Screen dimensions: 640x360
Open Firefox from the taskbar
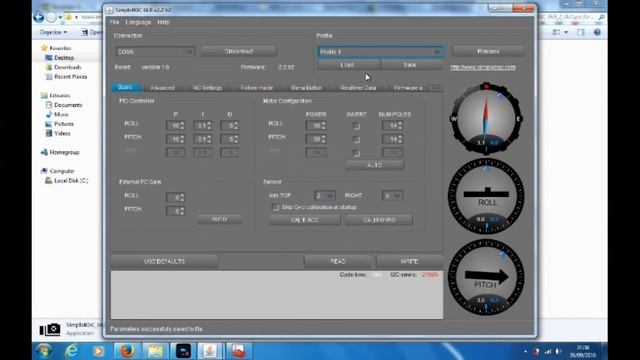point(127,351)
